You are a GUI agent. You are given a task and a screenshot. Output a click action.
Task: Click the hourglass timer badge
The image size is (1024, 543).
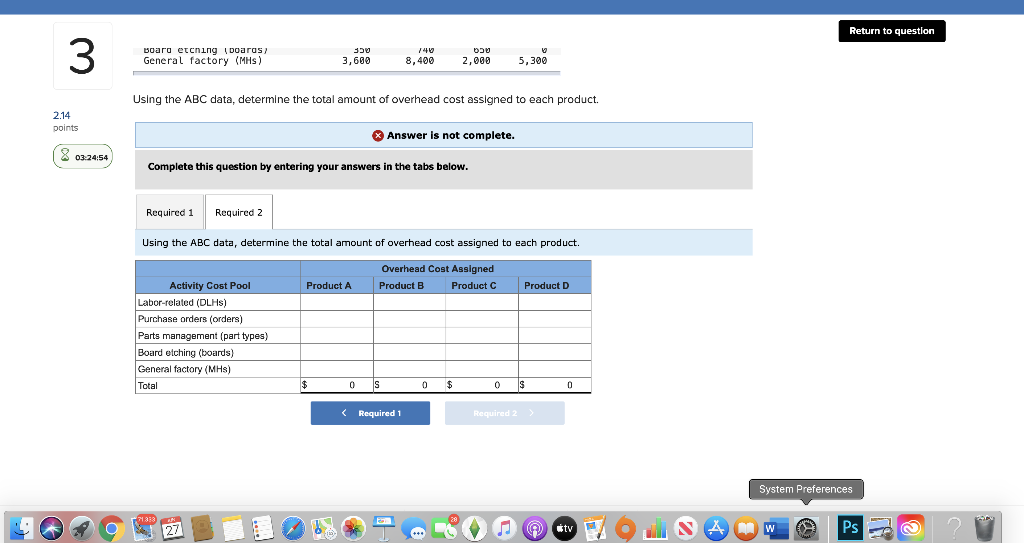click(83, 157)
